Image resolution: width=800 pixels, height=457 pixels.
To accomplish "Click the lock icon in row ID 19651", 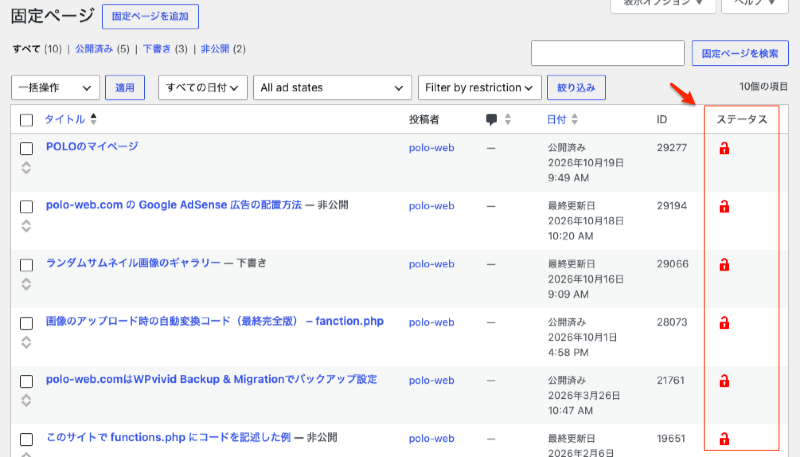I will [x=724, y=439].
